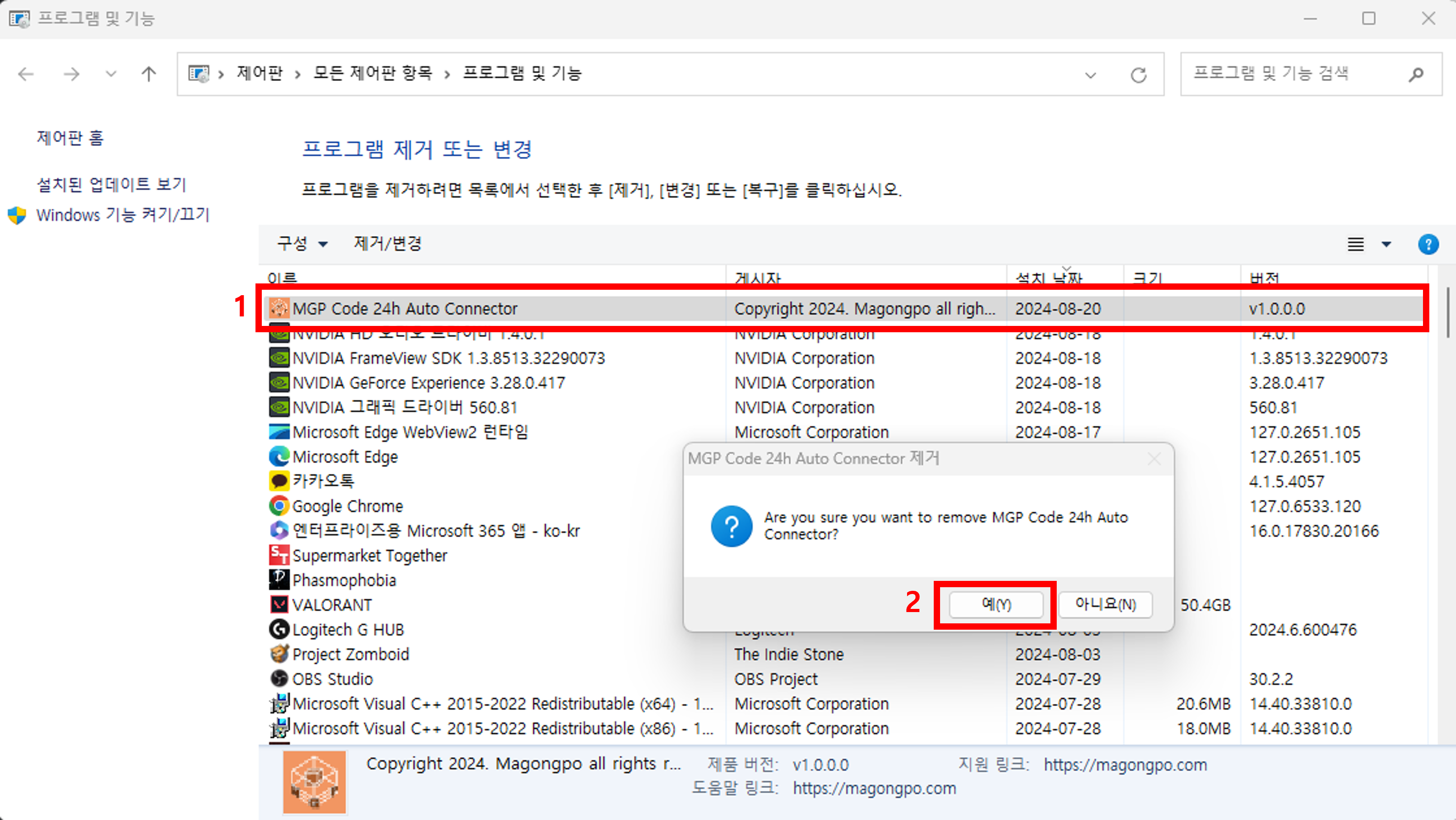
Task: Click the 프로그램 및 기능 검색 field
Action: pos(1311,74)
